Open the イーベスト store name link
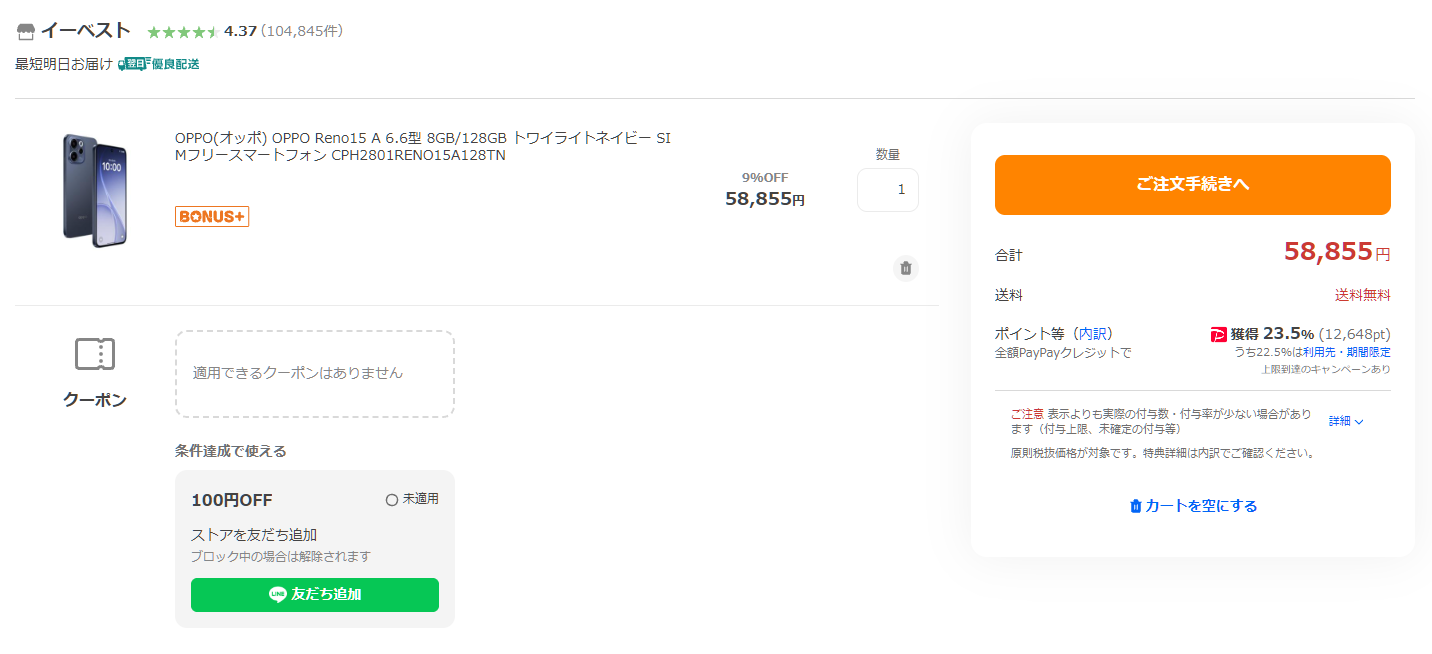The width and height of the screenshot is (1432, 654). 86,31
